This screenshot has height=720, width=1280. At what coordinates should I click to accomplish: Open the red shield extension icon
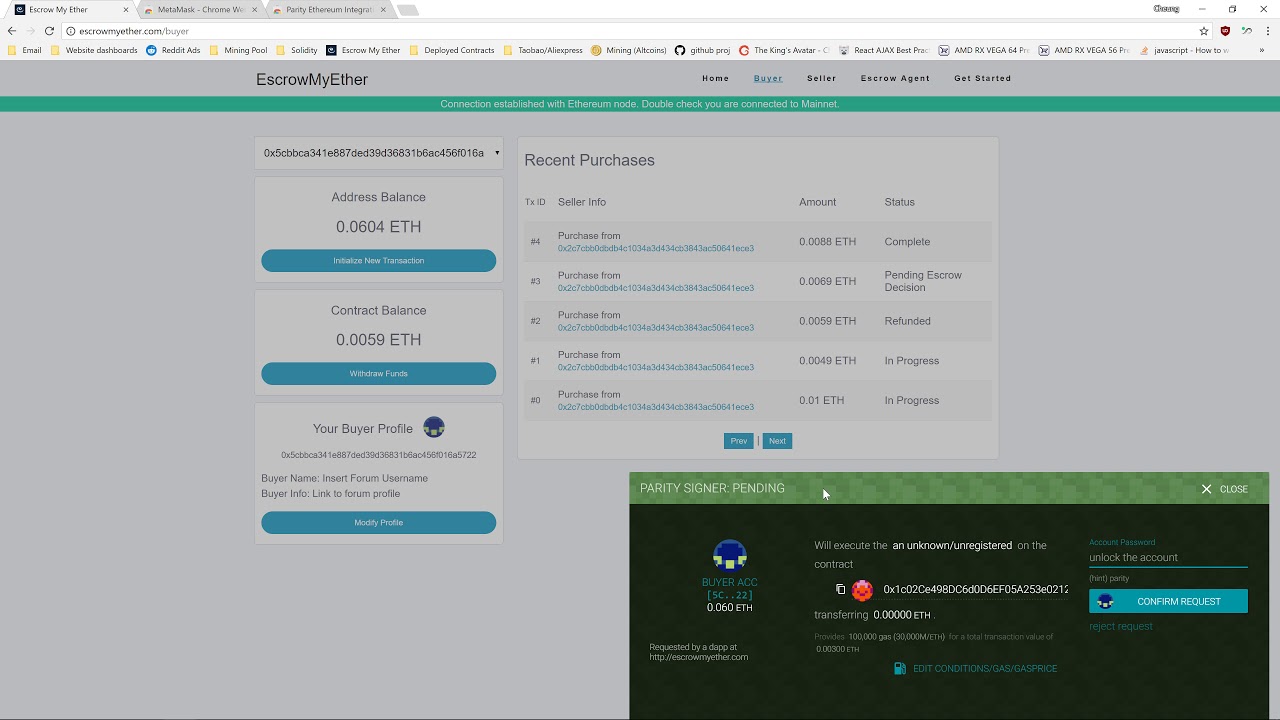(1225, 31)
